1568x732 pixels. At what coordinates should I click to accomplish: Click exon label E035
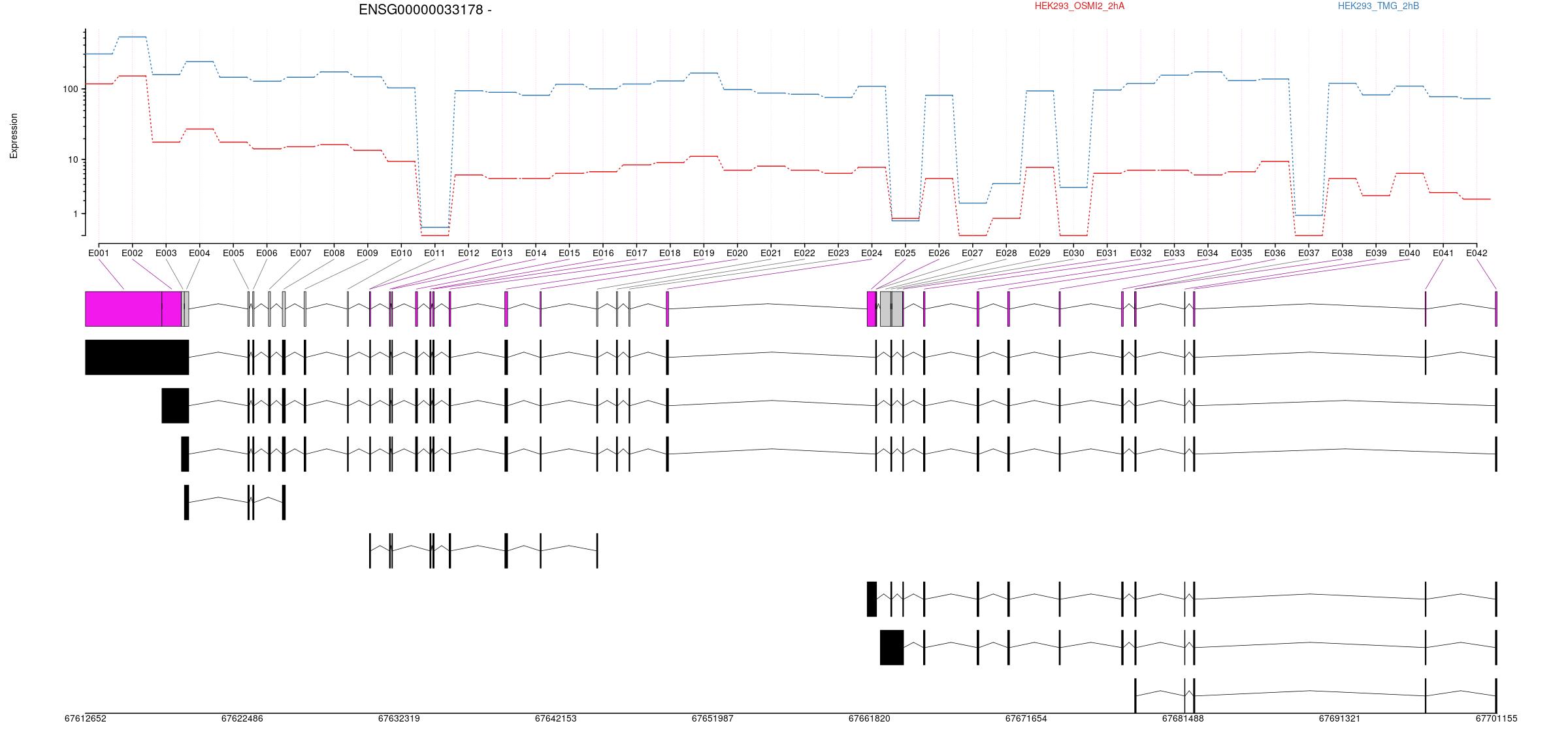pyautogui.click(x=1241, y=253)
